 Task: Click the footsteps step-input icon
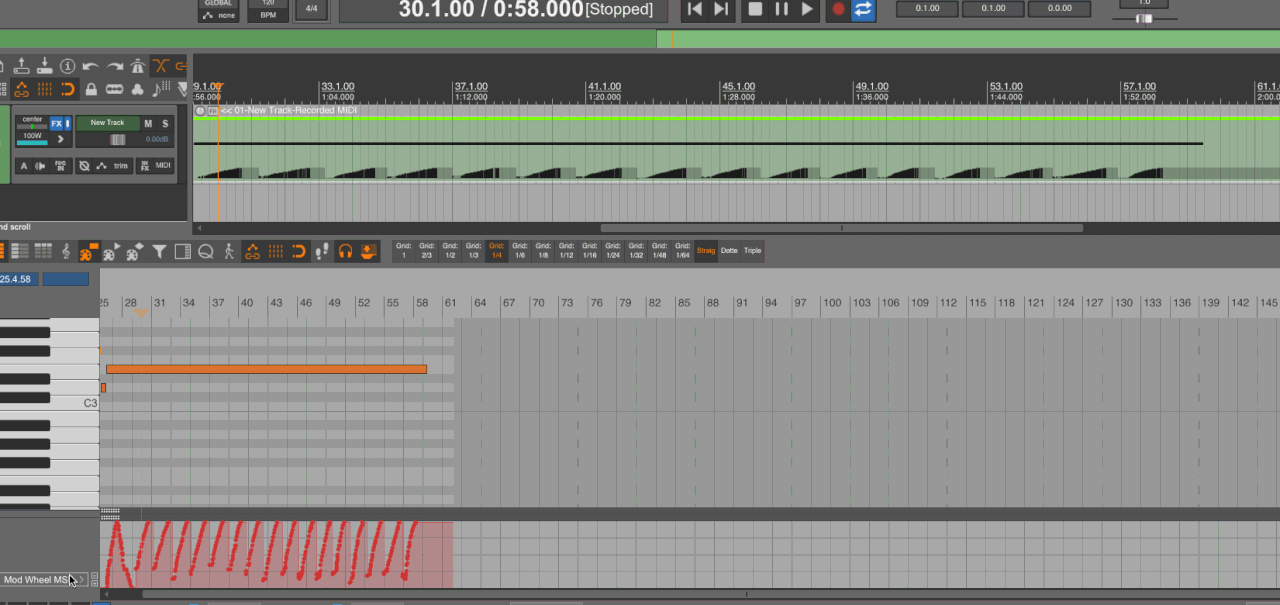pyautogui.click(x=322, y=251)
